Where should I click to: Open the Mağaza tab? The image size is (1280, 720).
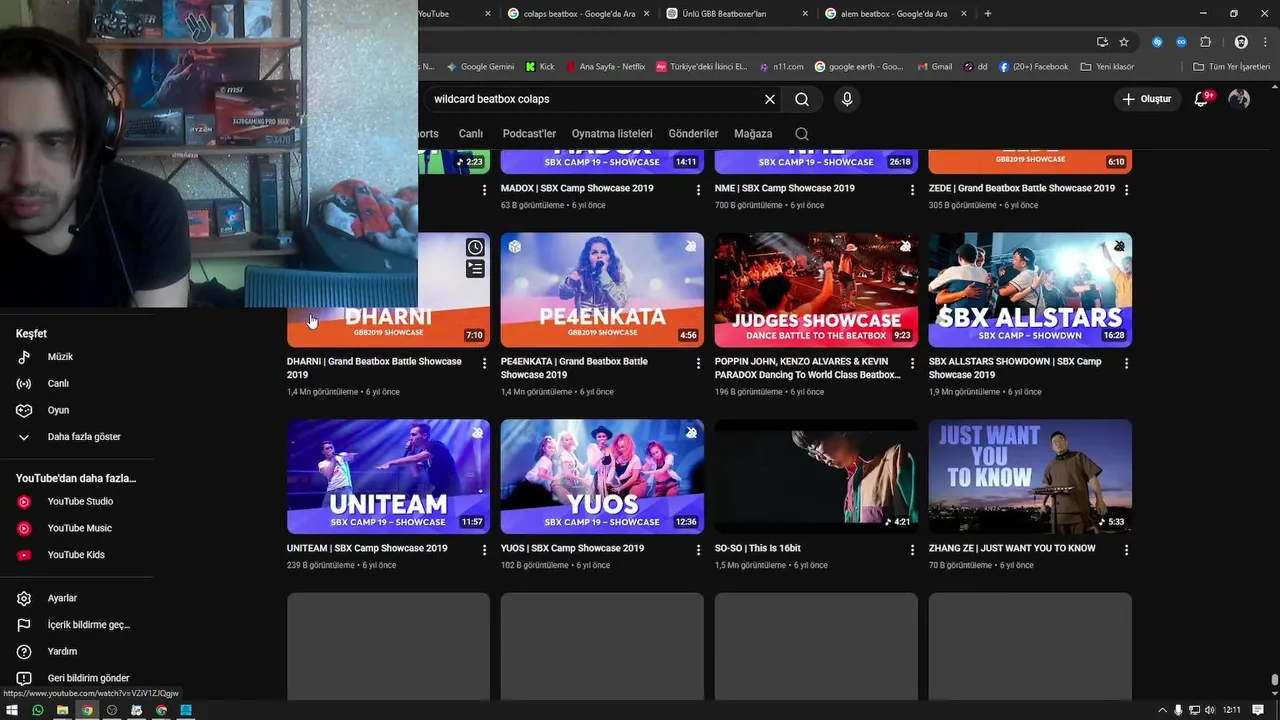753,134
